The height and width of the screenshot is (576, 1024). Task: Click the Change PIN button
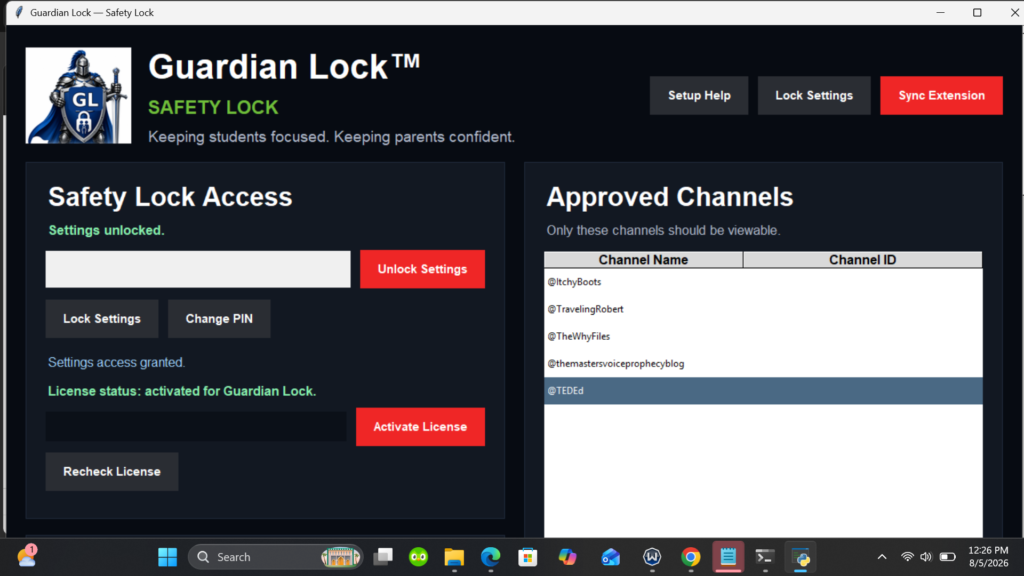point(219,319)
